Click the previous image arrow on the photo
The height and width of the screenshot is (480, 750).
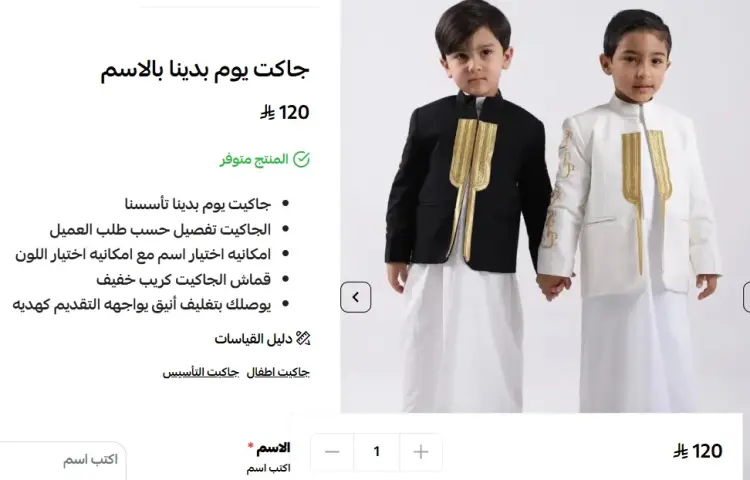point(355,297)
